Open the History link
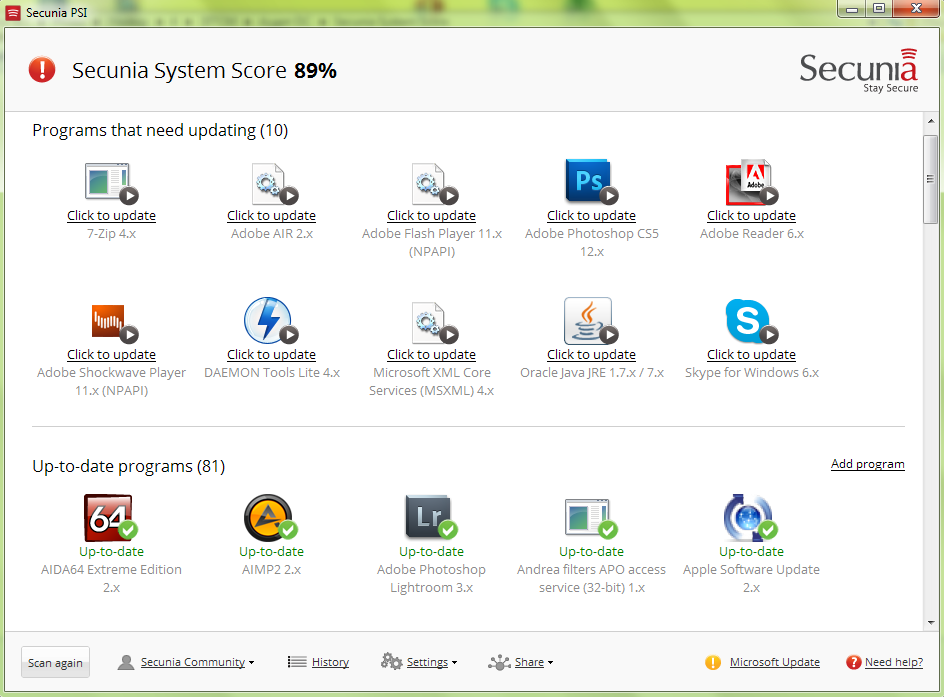This screenshot has height=697, width=944. pos(331,662)
